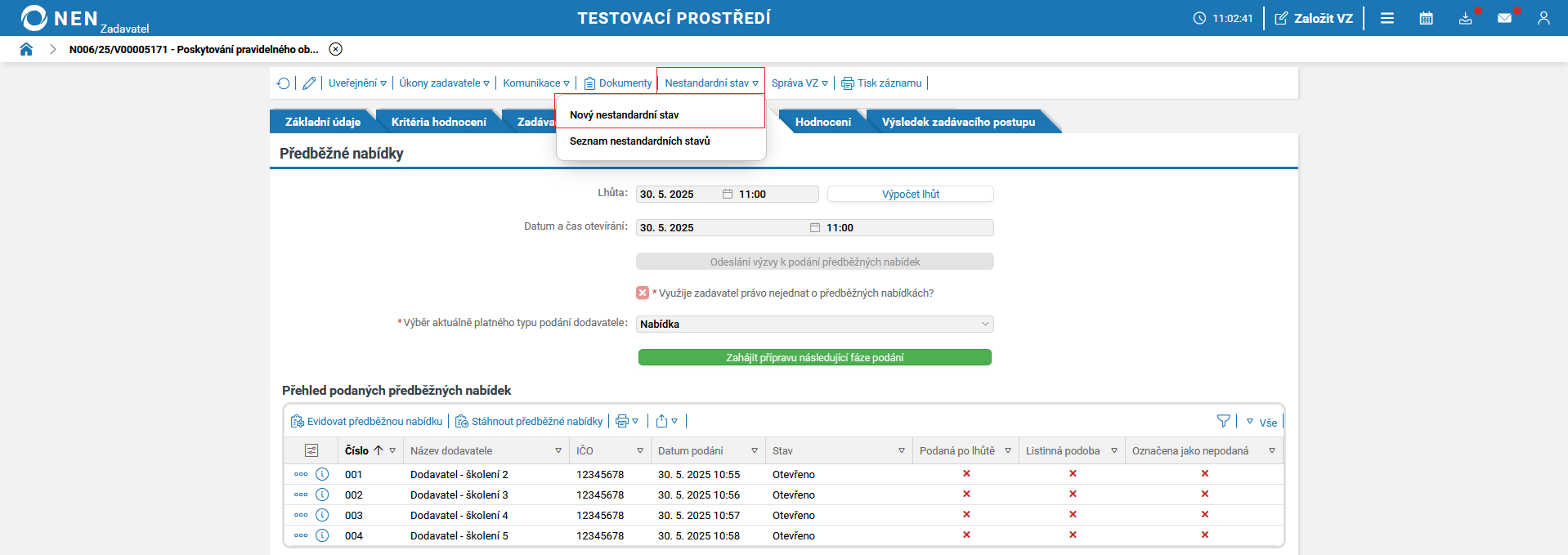Open the table column settings icon
This screenshot has width=1568, height=555.
point(311,450)
